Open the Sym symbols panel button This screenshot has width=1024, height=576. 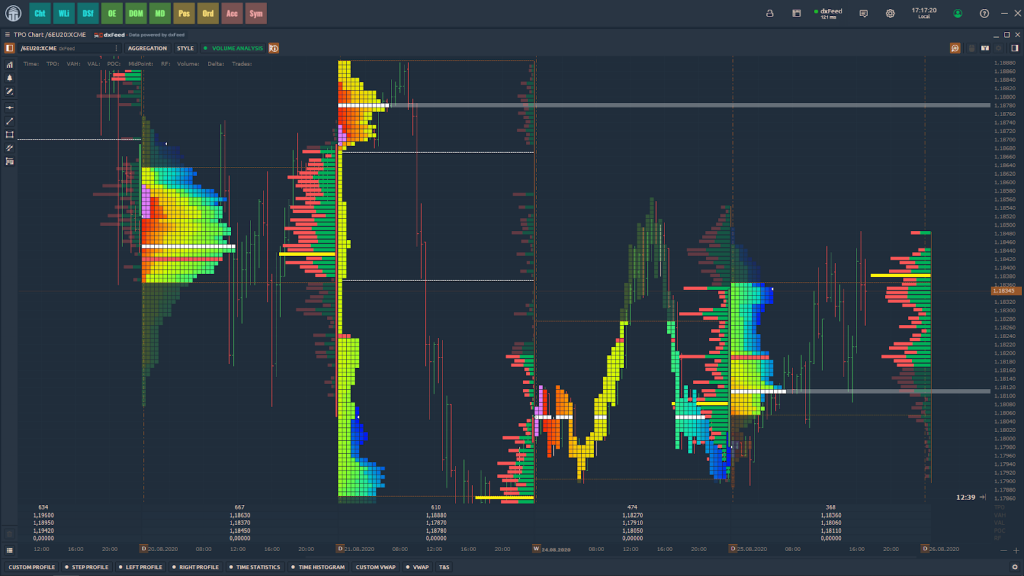coord(256,14)
